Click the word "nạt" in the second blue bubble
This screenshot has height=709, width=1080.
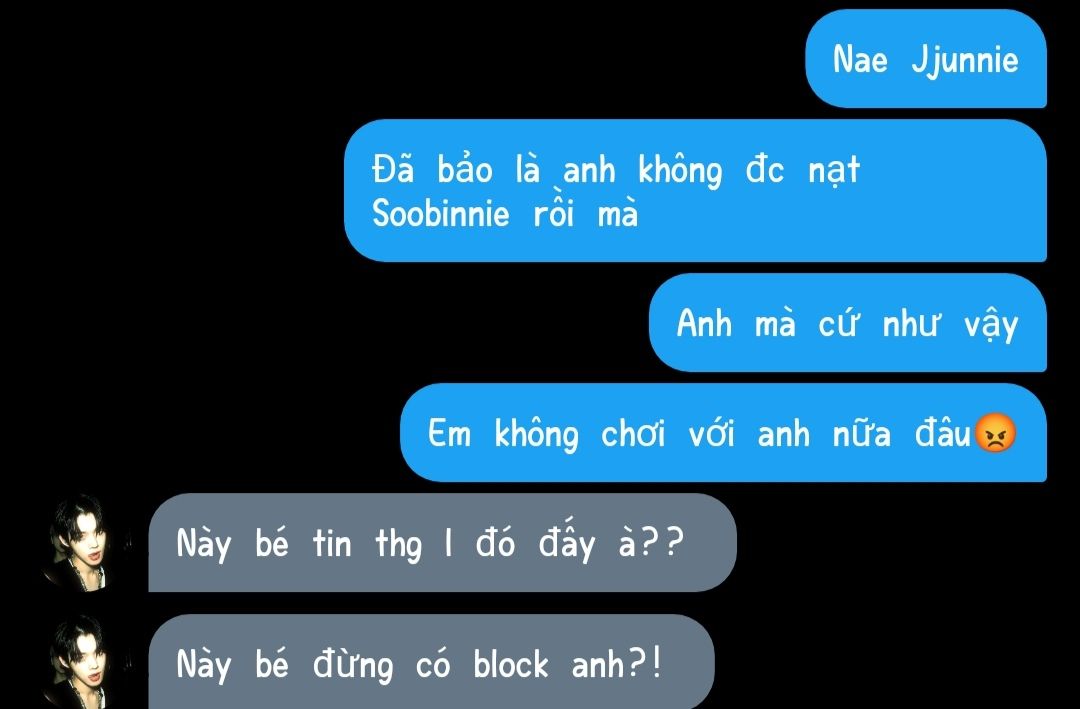coord(834,170)
